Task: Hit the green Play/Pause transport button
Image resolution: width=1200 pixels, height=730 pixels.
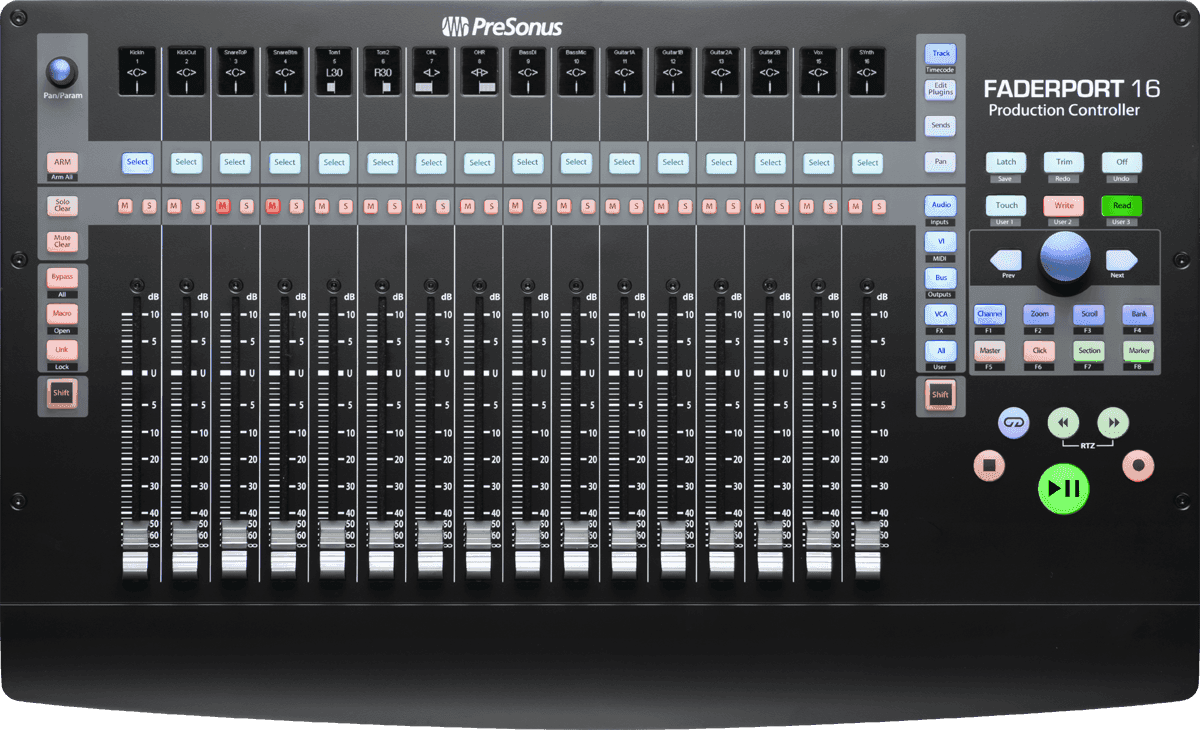Action: coord(1063,488)
